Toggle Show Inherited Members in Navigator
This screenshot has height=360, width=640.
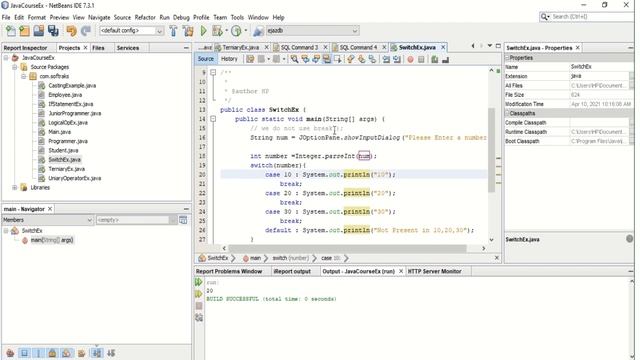point(10,353)
